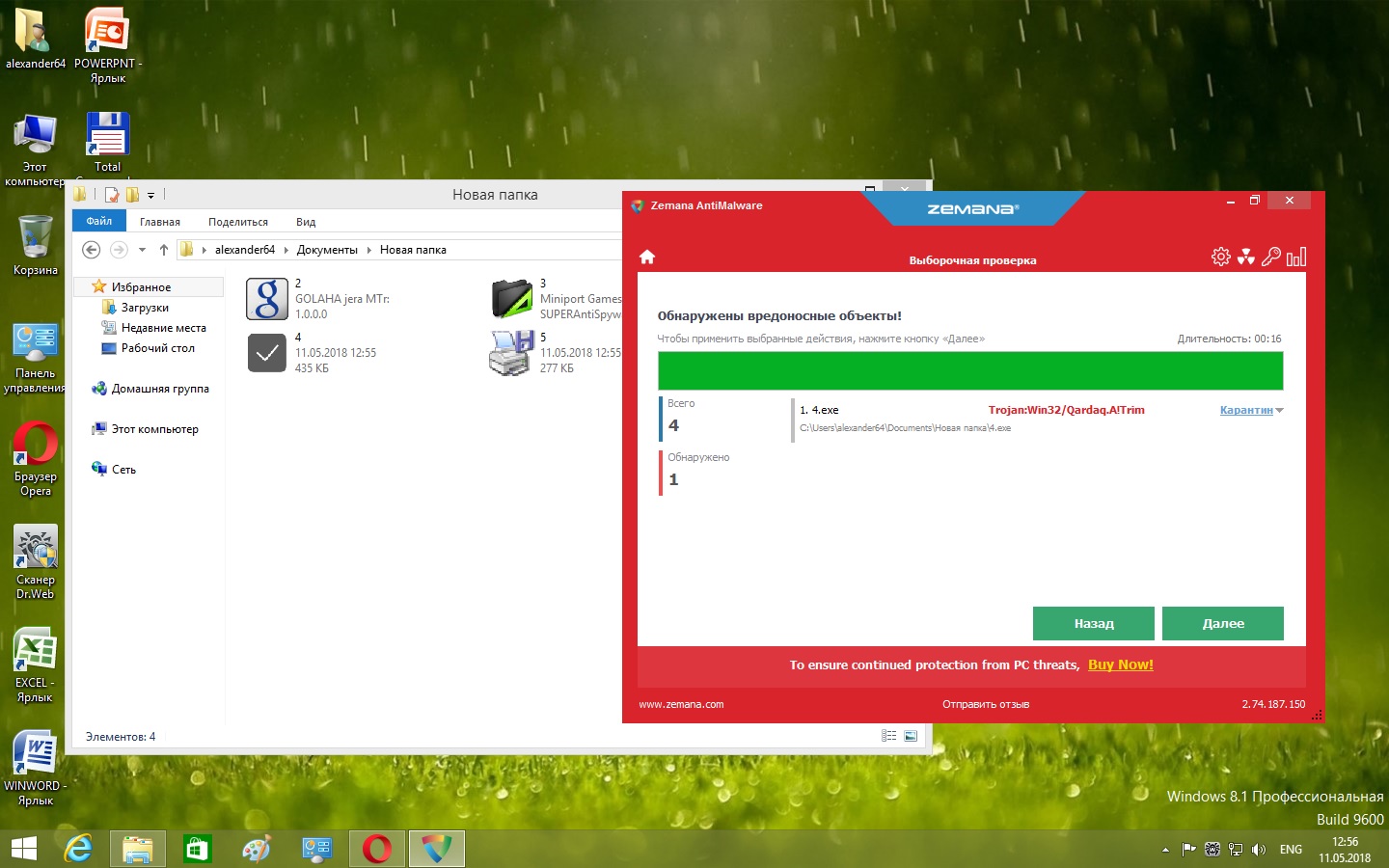Open volume control in system tray
This screenshot has width=1389, height=868.
[x=1259, y=850]
